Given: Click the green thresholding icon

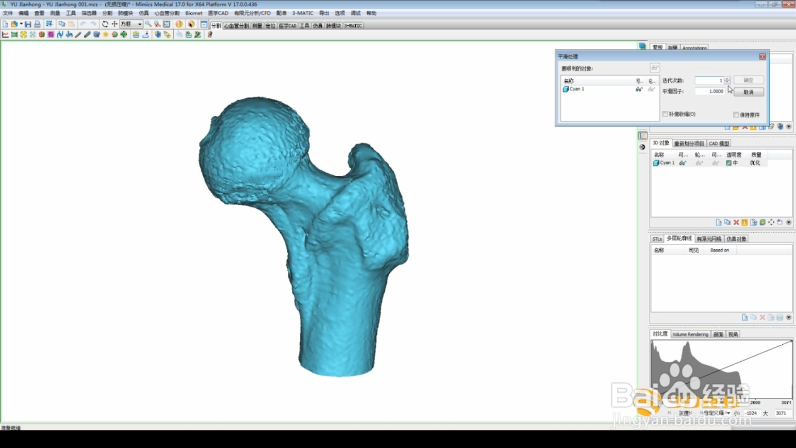Looking at the screenshot, I should point(14,35).
